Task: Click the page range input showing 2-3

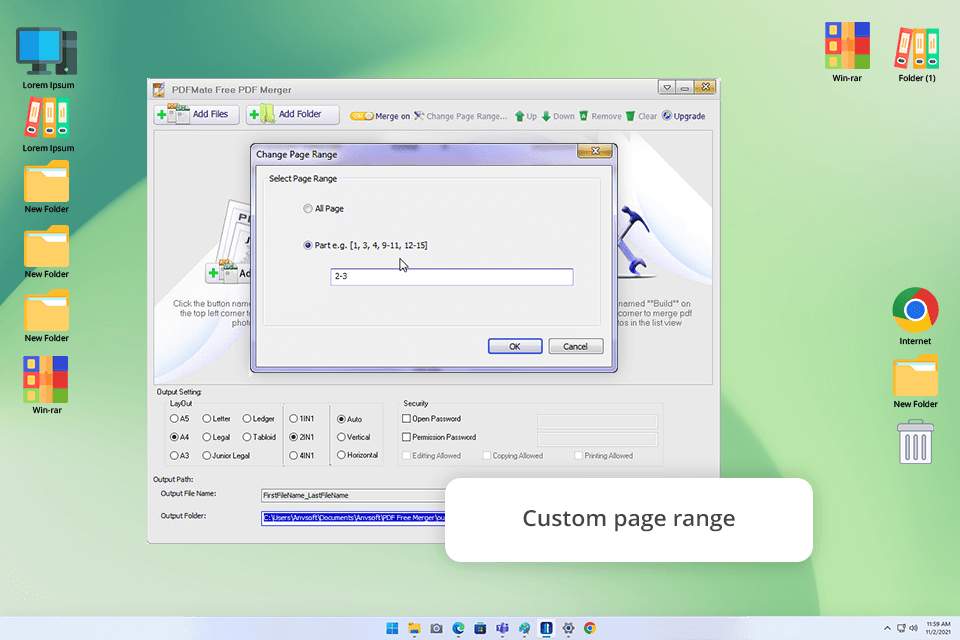Action: coord(452,277)
